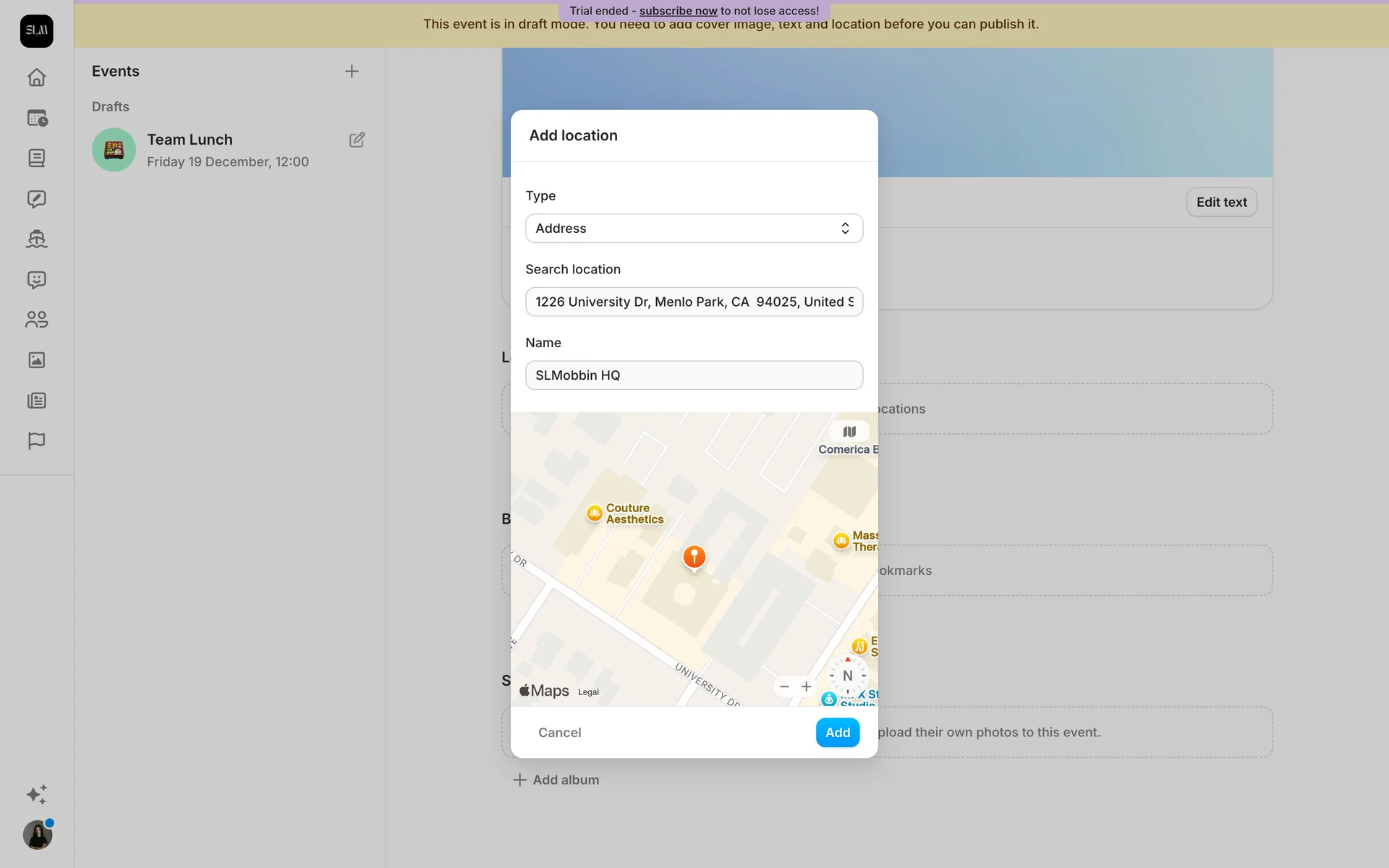Click the image gallery sidebar icon
This screenshot has height=868, width=1389.
[36, 359]
